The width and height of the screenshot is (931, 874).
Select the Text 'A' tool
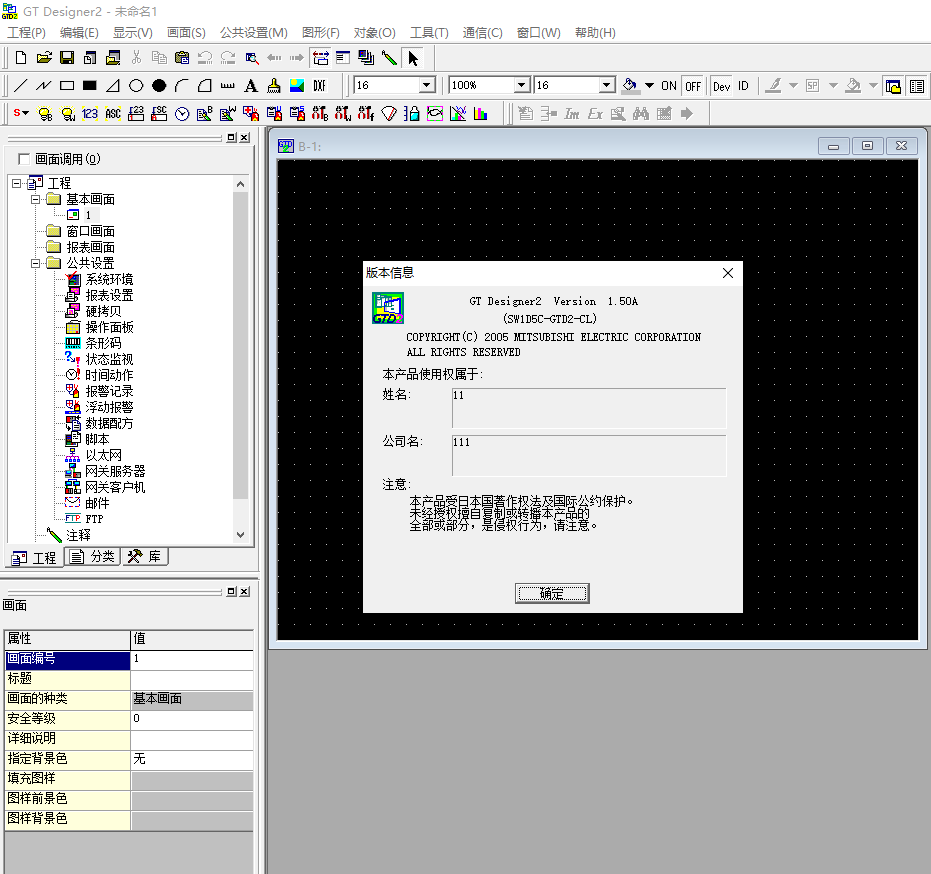coord(251,86)
